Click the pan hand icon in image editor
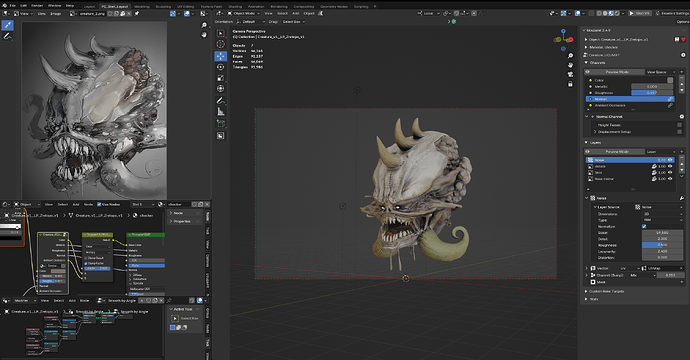Screen dimensions: 690x360 click(x=204, y=34)
